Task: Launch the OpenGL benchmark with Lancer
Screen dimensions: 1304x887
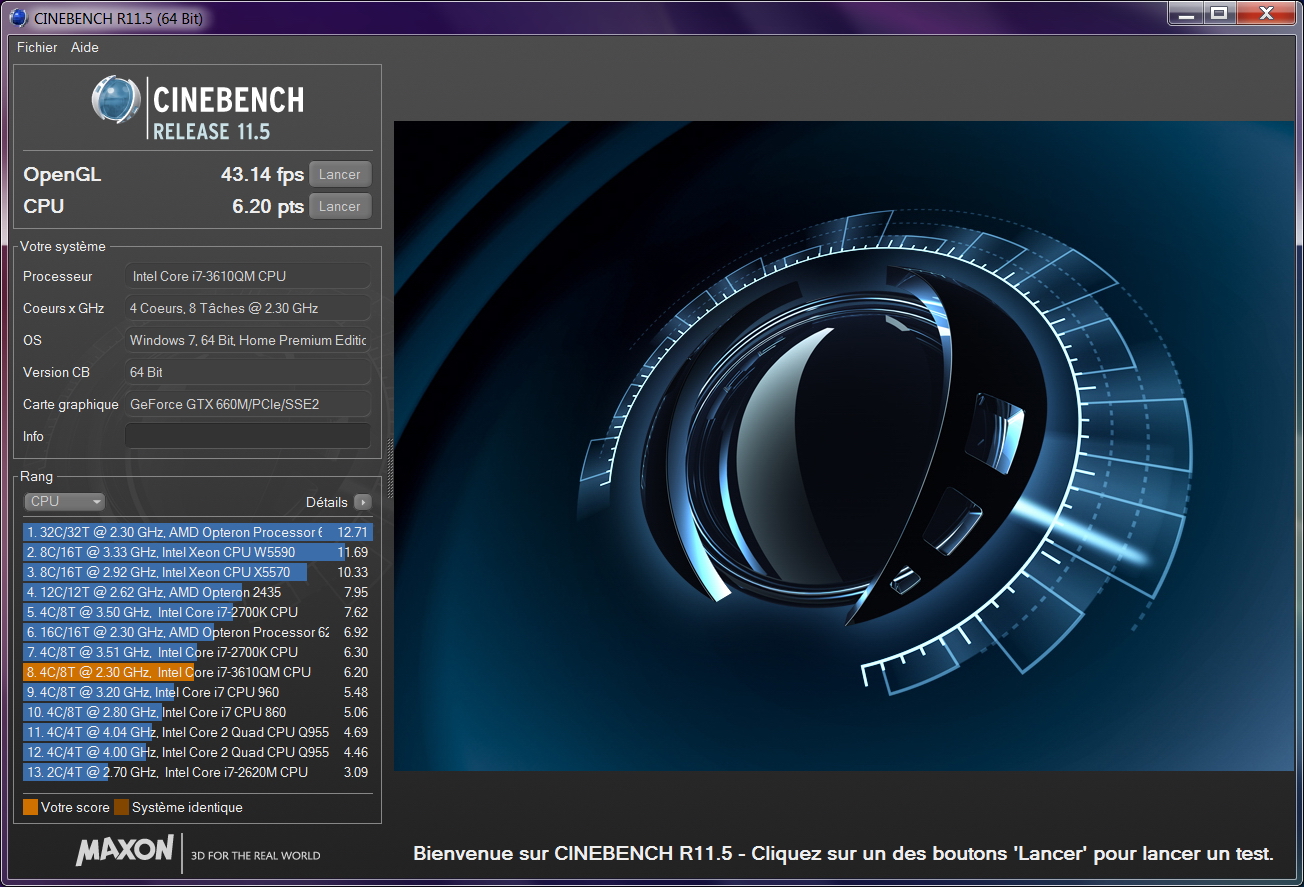Action: point(339,173)
